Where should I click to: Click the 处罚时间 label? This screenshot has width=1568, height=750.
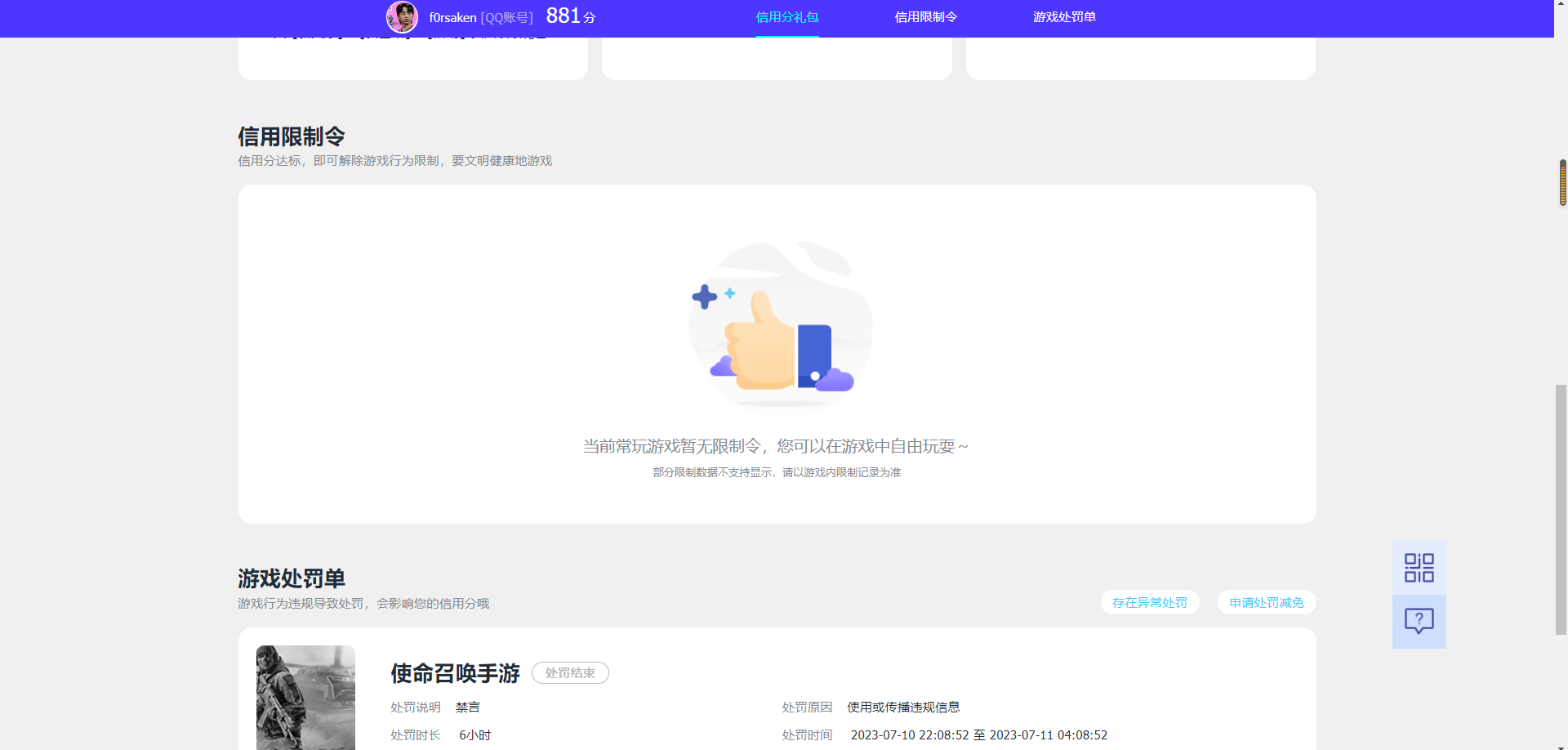[x=807, y=735]
